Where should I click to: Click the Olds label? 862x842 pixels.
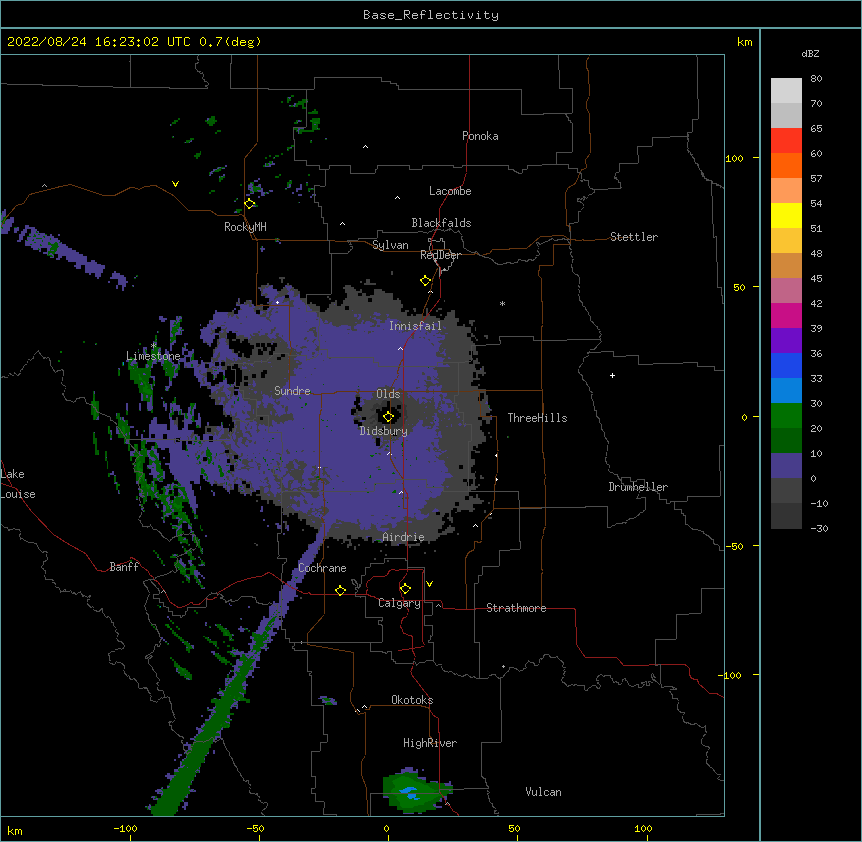point(388,394)
